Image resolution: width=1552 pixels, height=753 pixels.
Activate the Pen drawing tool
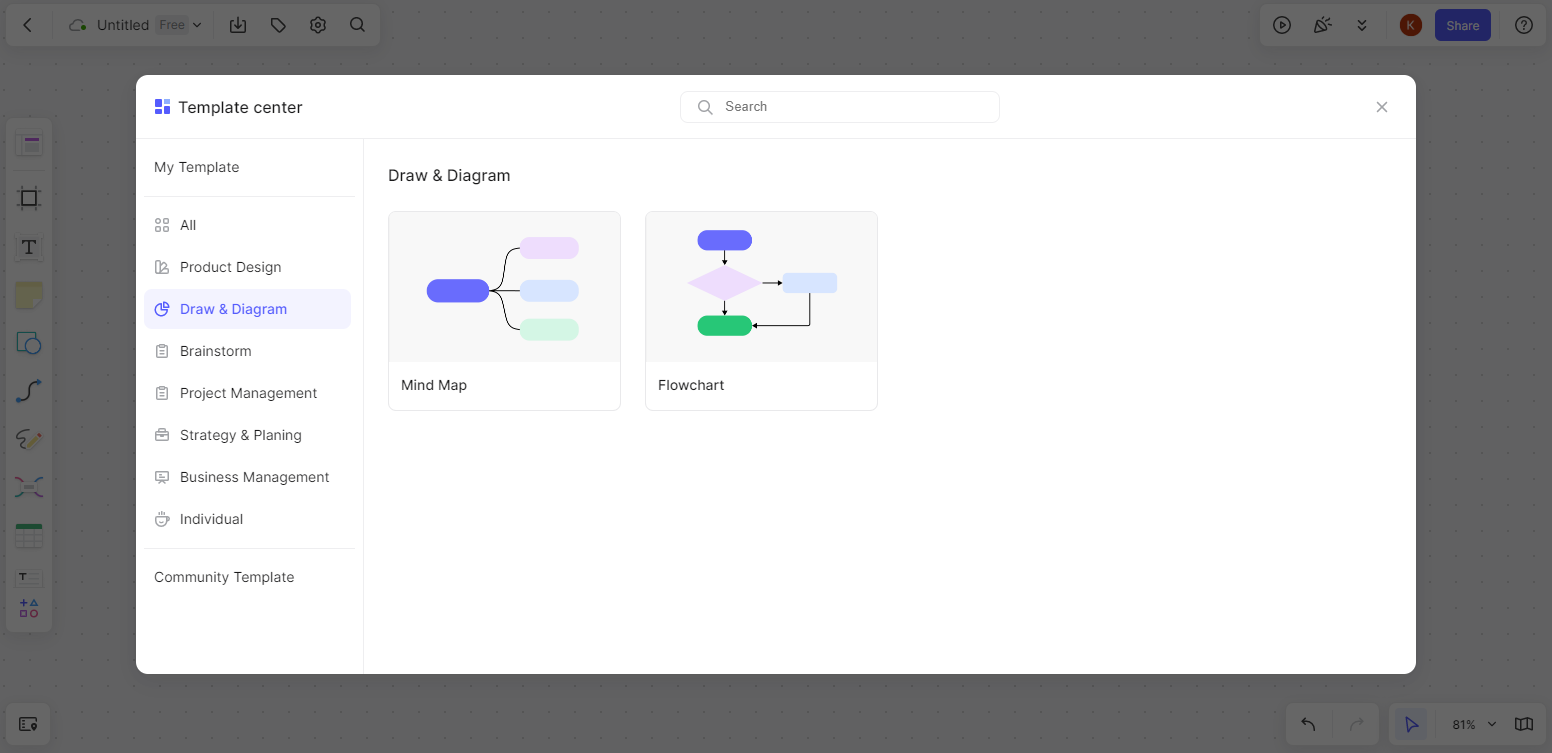pyautogui.click(x=29, y=439)
